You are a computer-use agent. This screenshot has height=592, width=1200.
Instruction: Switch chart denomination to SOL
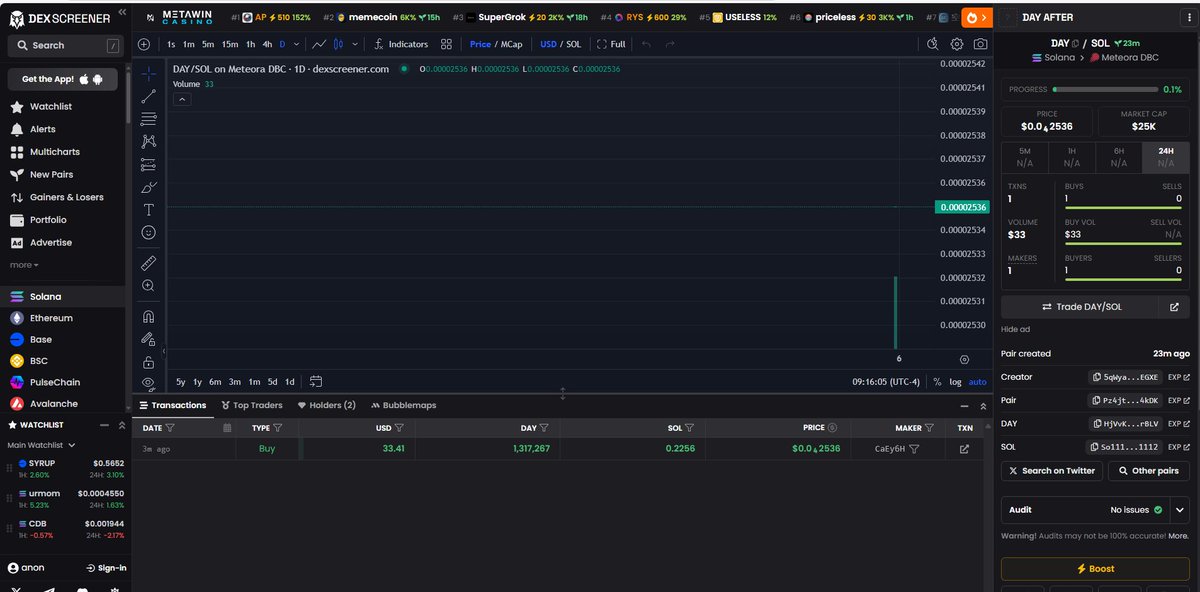[573, 44]
